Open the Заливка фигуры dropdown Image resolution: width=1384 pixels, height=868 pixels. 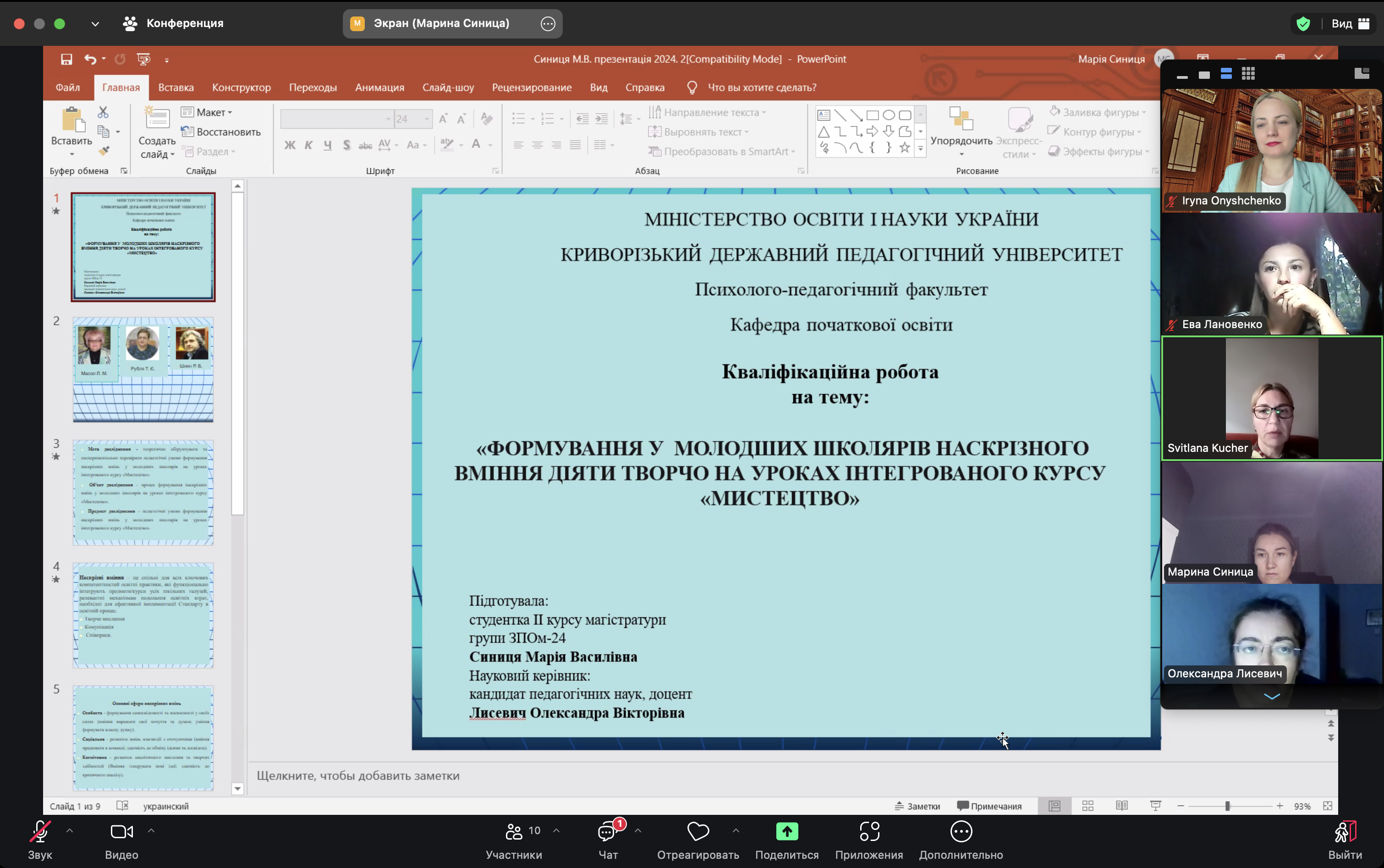(x=1098, y=112)
